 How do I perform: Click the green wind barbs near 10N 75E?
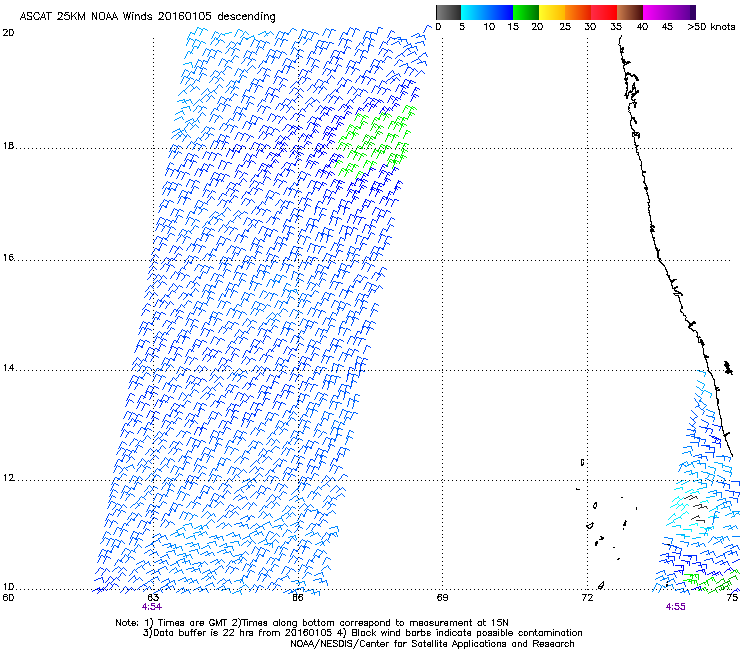710,581
